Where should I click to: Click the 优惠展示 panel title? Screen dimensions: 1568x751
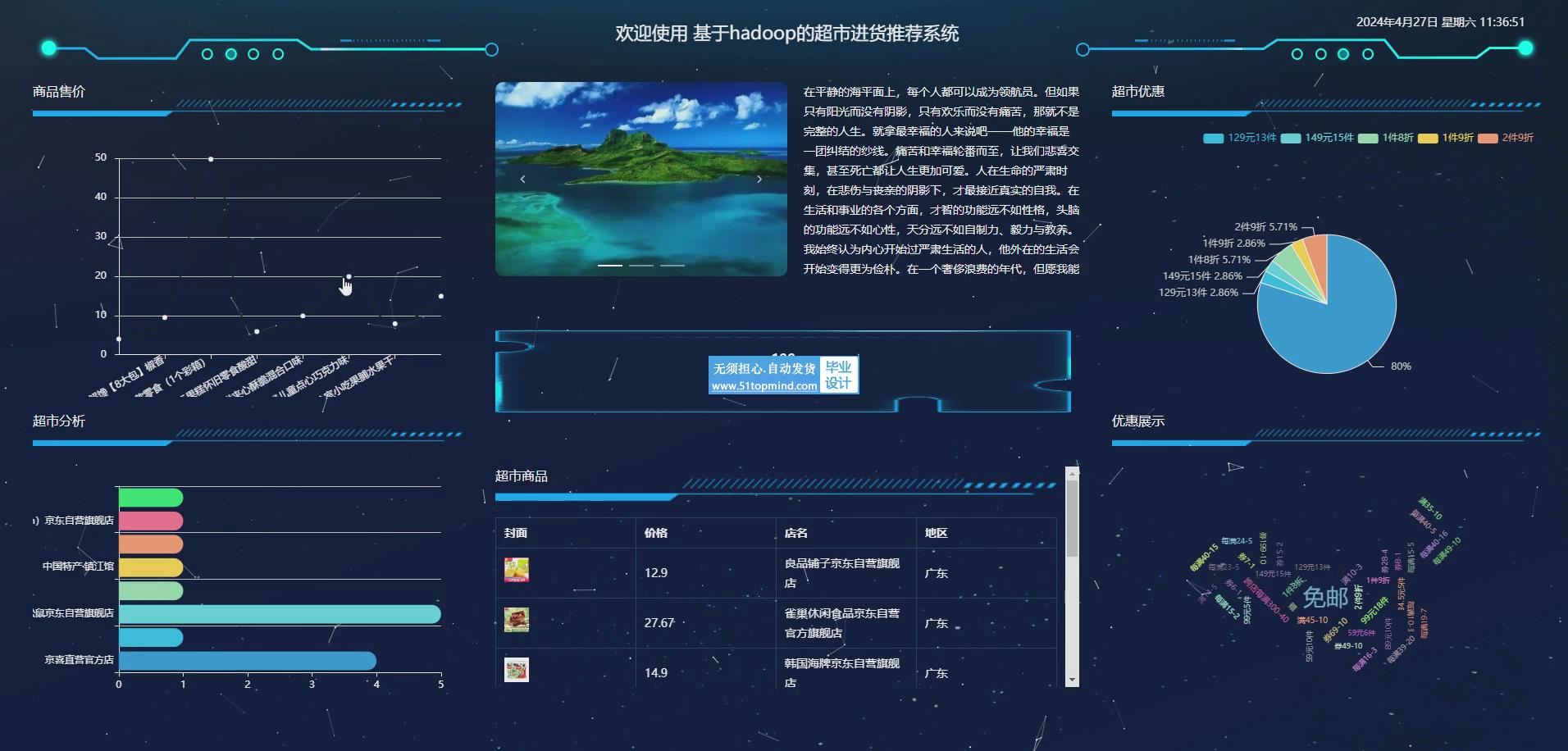pyautogui.click(x=1138, y=421)
